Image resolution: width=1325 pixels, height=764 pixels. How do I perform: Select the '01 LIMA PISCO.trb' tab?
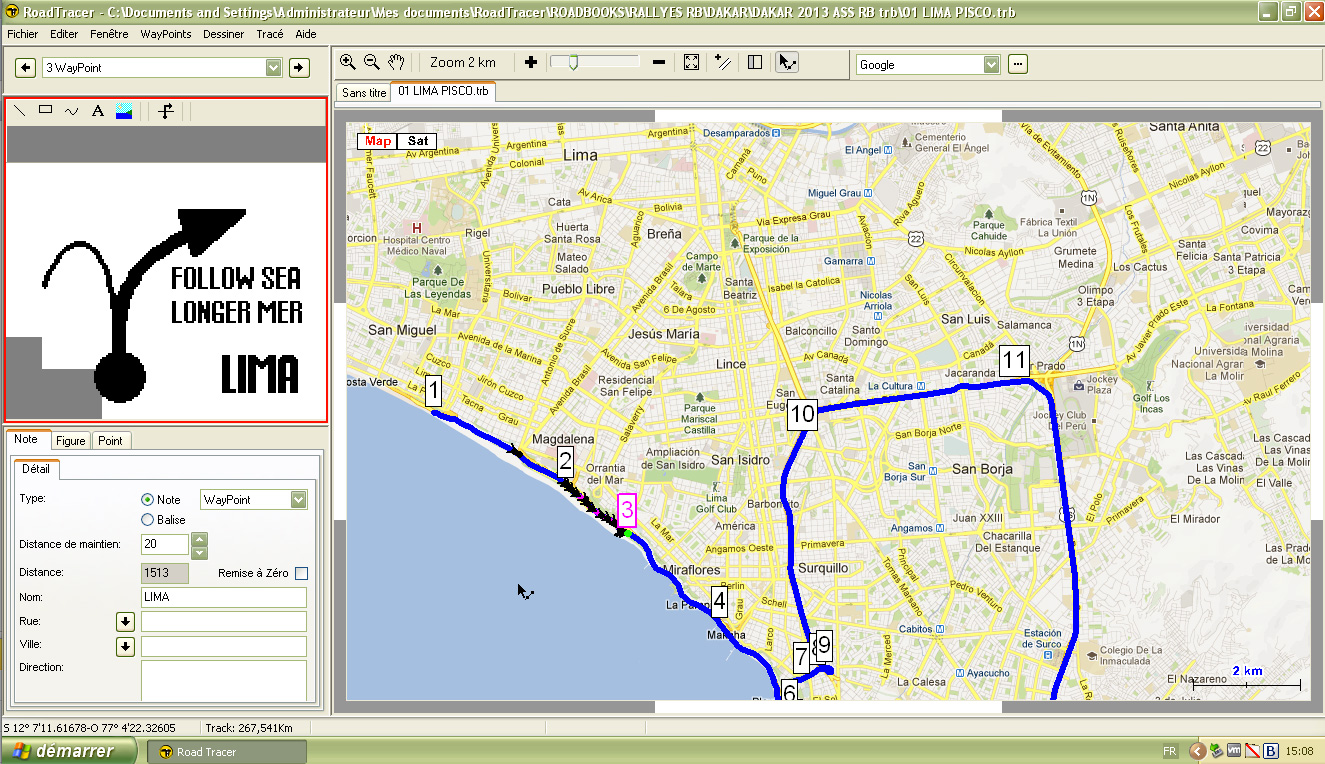[443, 91]
